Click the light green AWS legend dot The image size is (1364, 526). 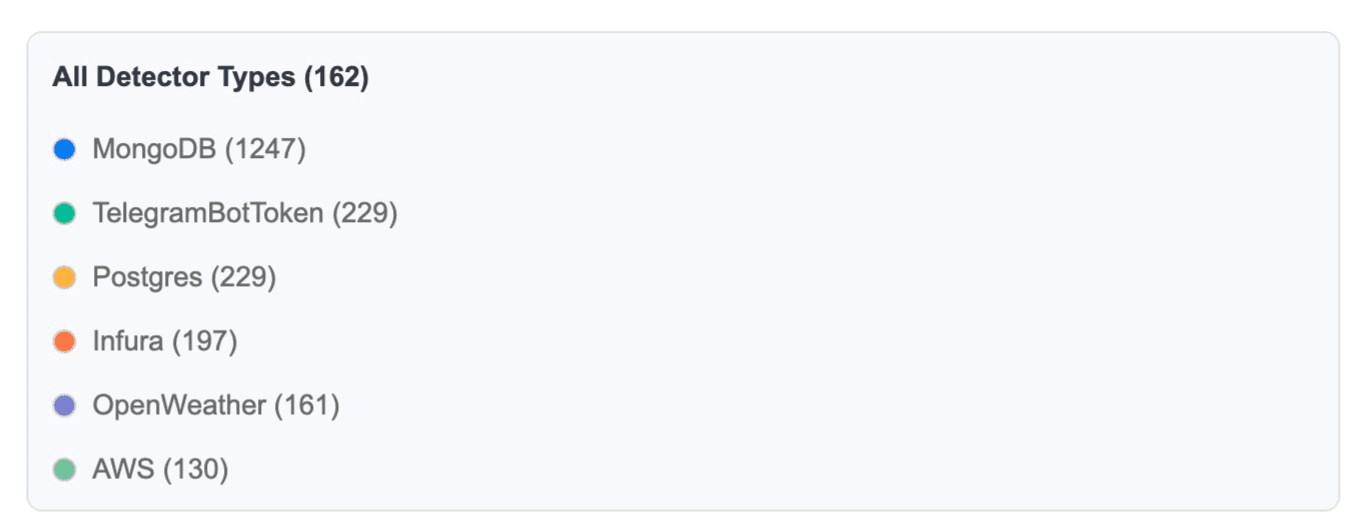(64, 470)
